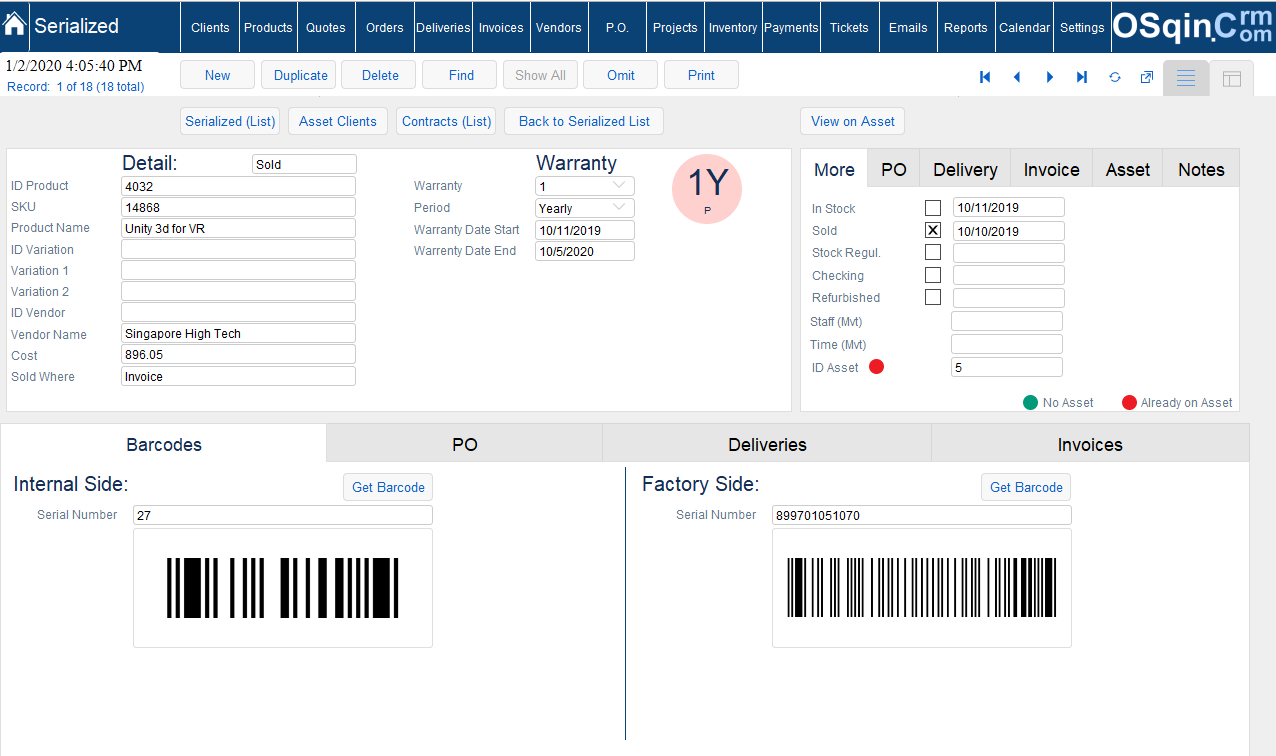1276x756 pixels.
Task: Click Contracts (List) button
Action: [x=446, y=121]
